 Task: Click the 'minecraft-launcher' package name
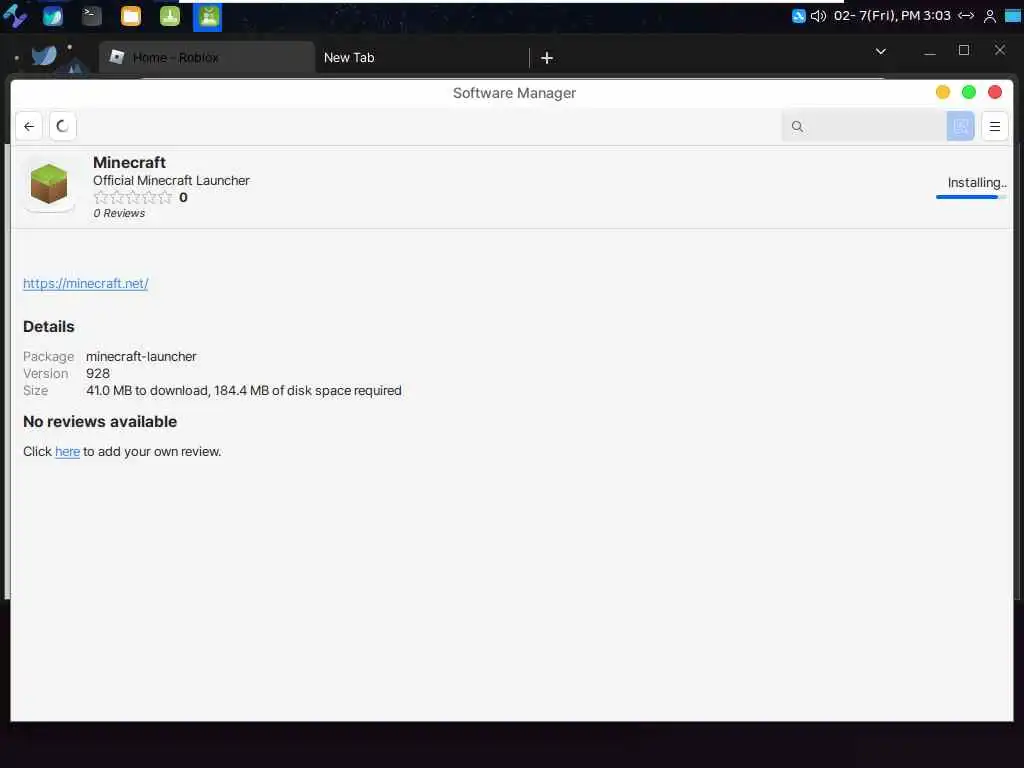pos(141,357)
